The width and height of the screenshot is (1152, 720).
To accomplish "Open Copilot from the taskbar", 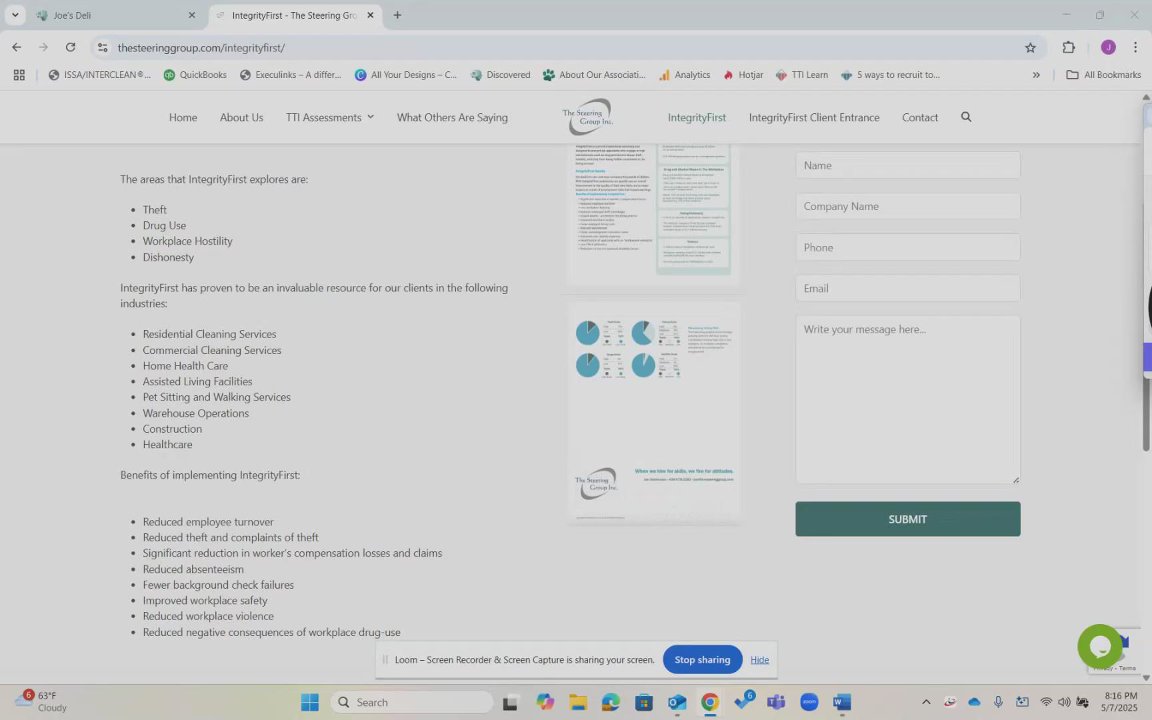I will pos(544,702).
